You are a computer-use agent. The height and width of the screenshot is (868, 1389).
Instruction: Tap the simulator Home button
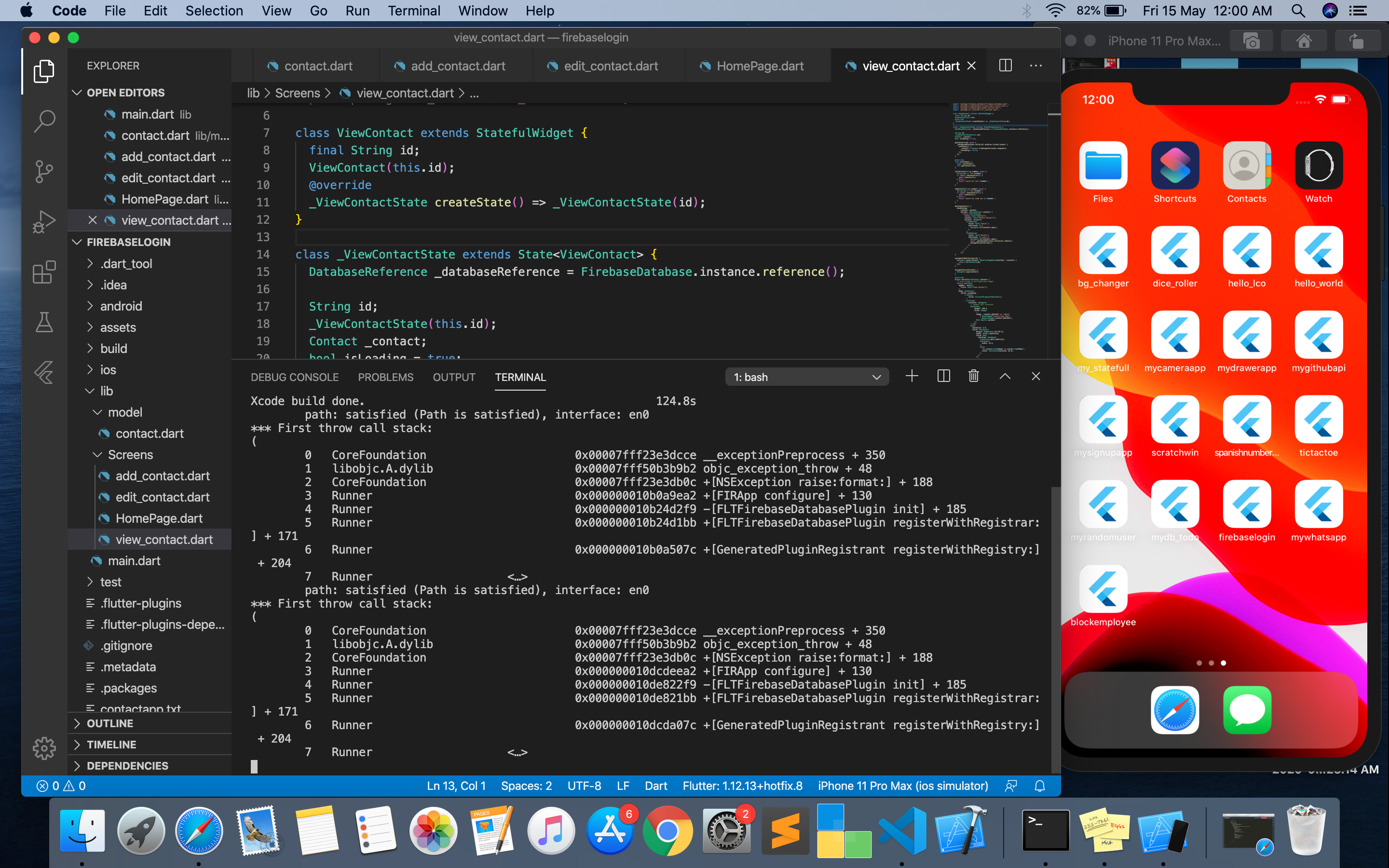click(x=1304, y=41)
